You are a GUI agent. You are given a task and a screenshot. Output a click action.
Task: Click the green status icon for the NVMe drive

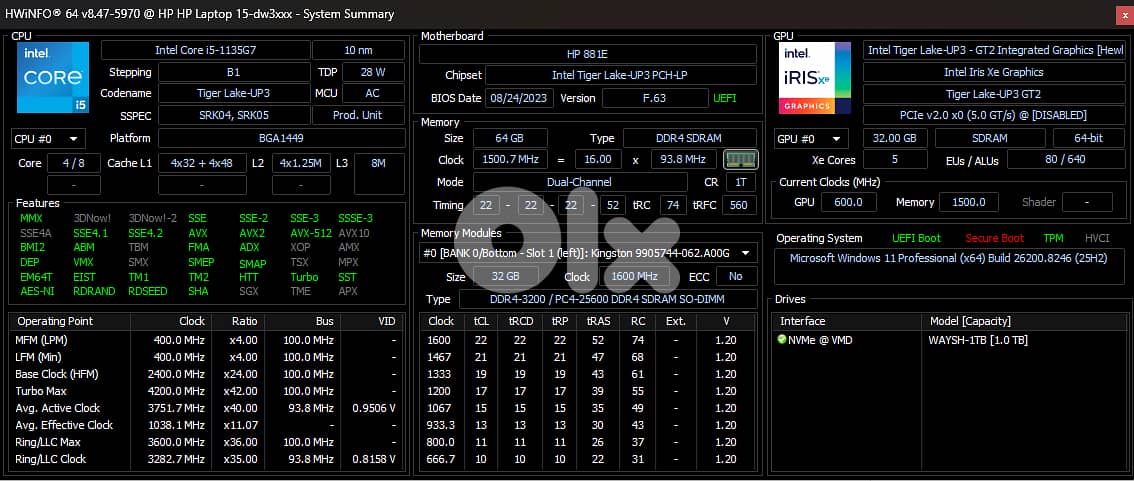[x=782, y=339]
